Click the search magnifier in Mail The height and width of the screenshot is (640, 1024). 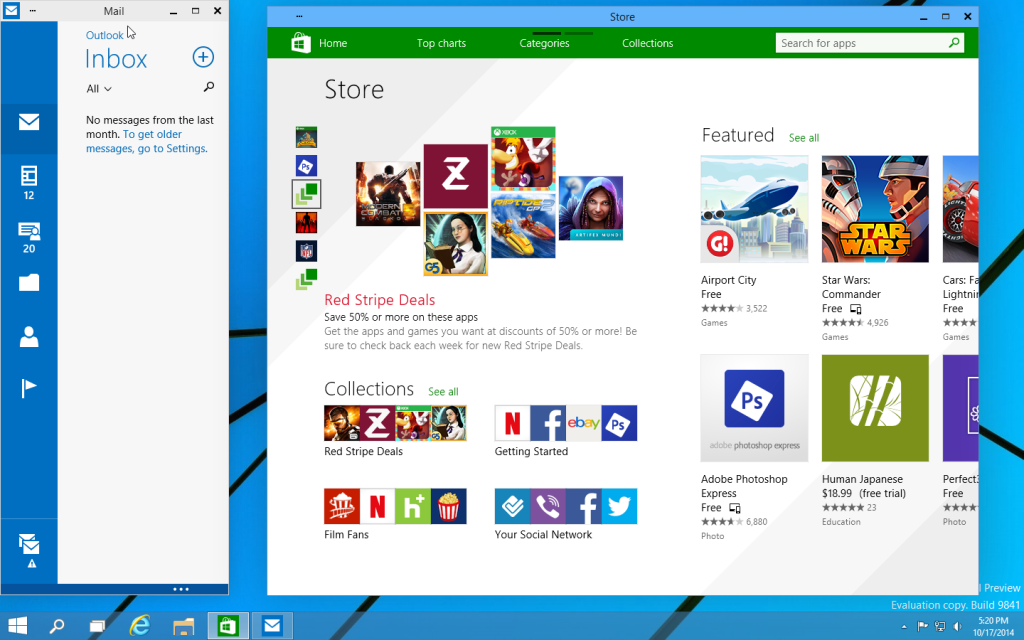pyautogui.click(x=208, y=87)
